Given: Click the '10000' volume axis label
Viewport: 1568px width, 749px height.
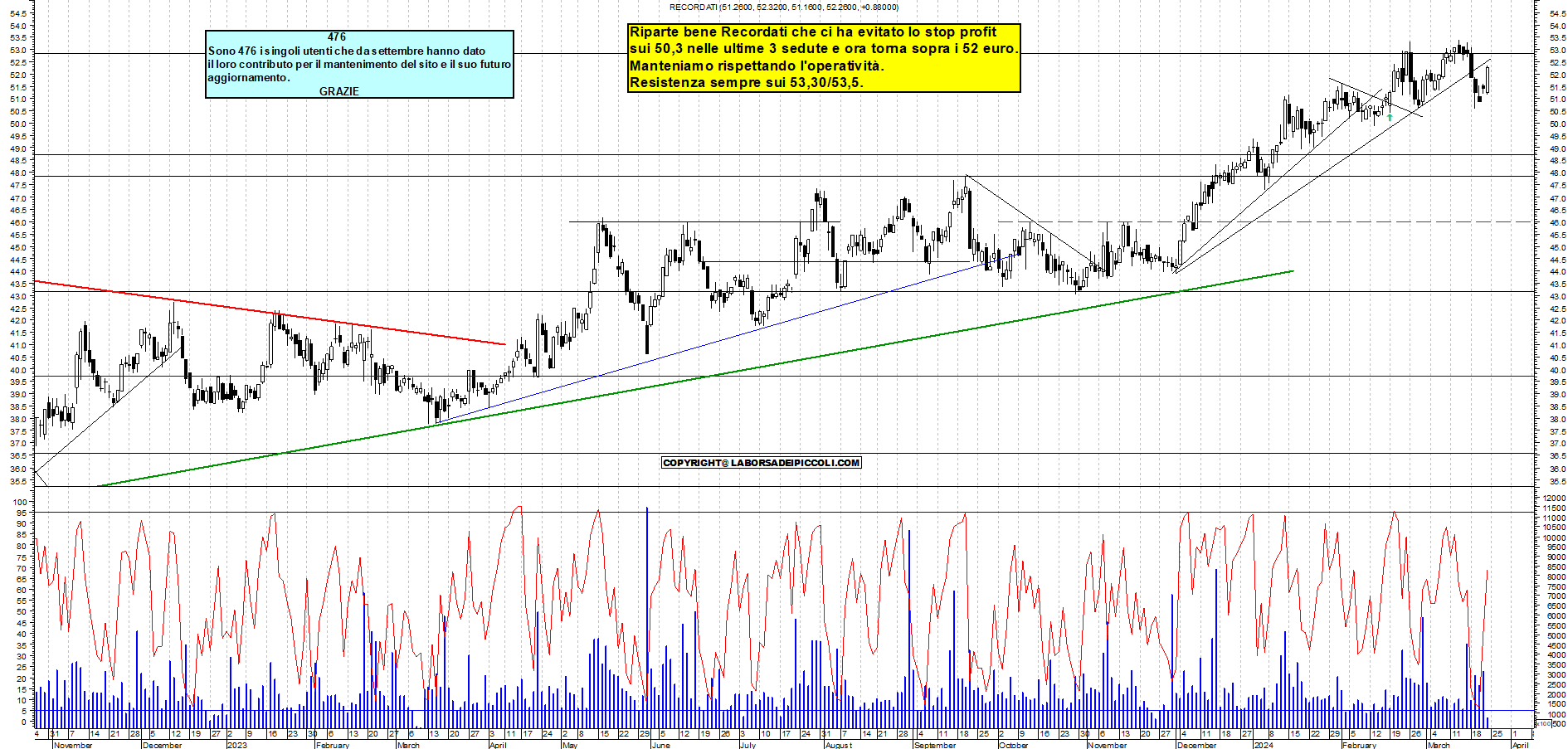Looking at the screenshot, I should [x=1554, y=537].
